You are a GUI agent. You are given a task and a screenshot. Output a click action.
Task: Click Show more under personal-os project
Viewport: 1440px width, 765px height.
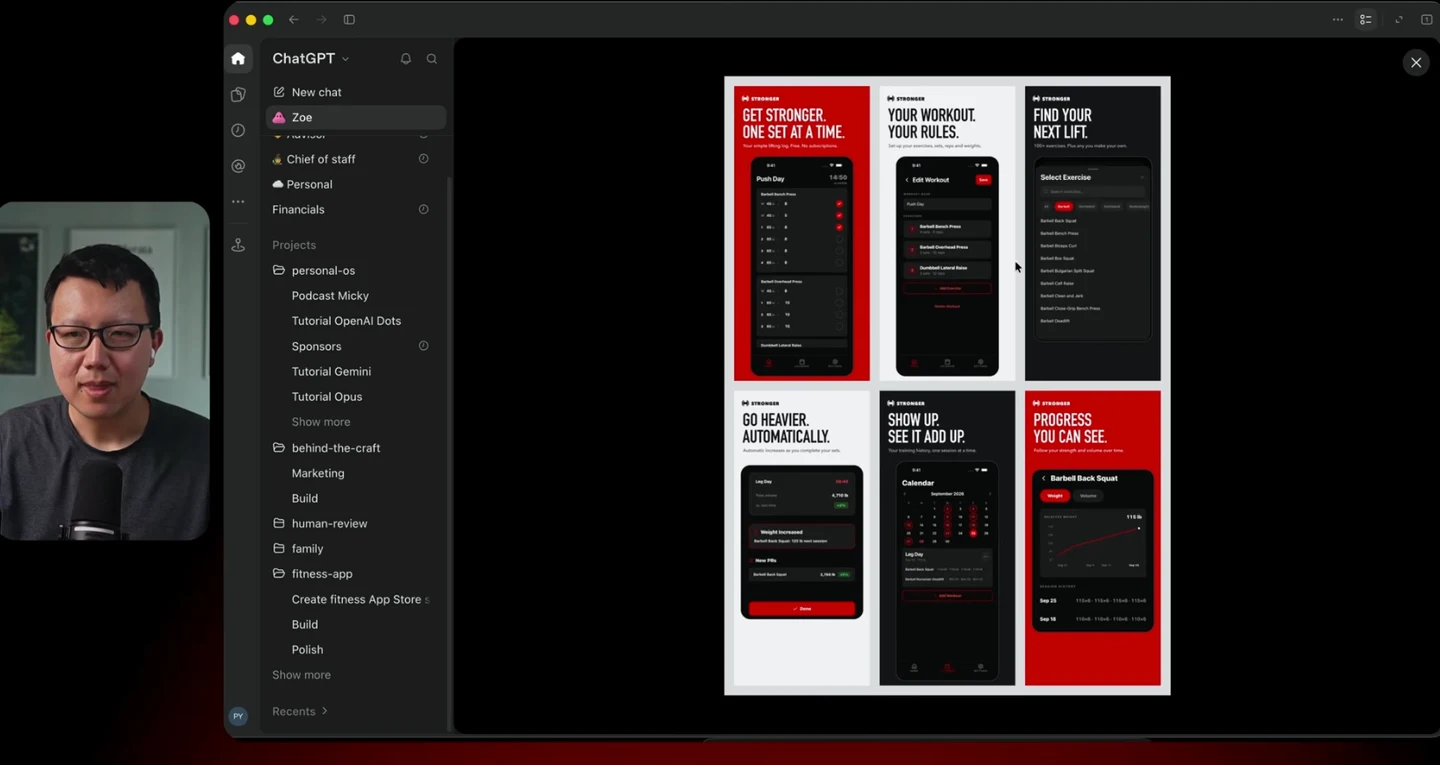(321, 422)
